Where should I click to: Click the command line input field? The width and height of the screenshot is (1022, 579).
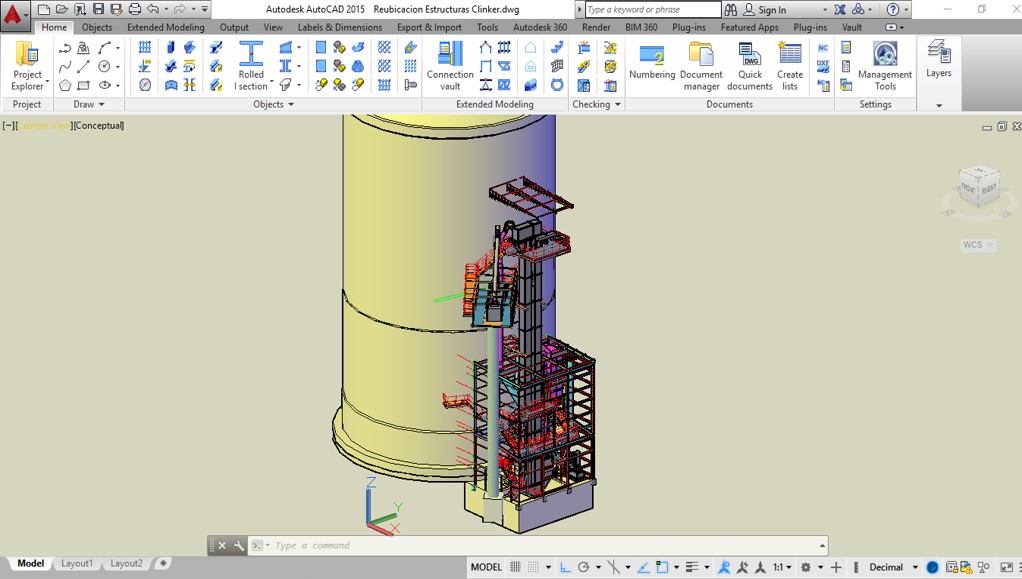tap(540, 545)
